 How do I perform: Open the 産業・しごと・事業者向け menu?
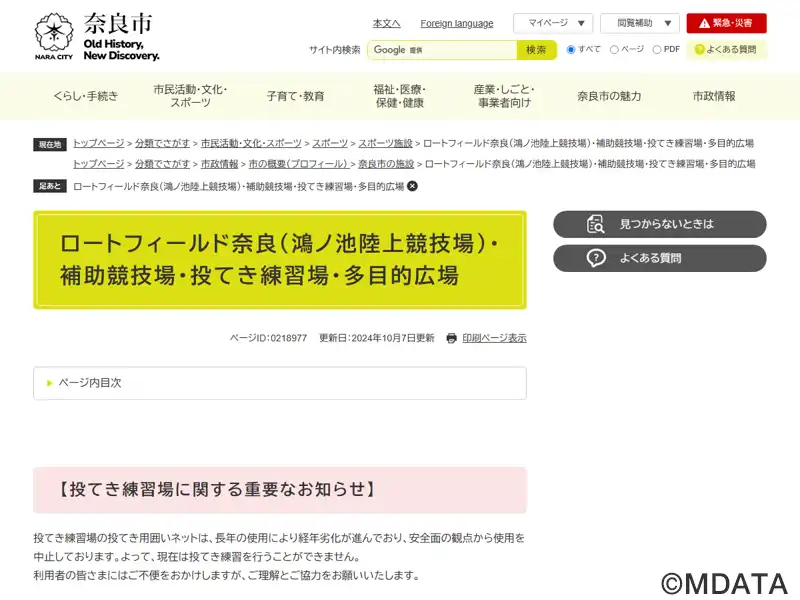504,96
